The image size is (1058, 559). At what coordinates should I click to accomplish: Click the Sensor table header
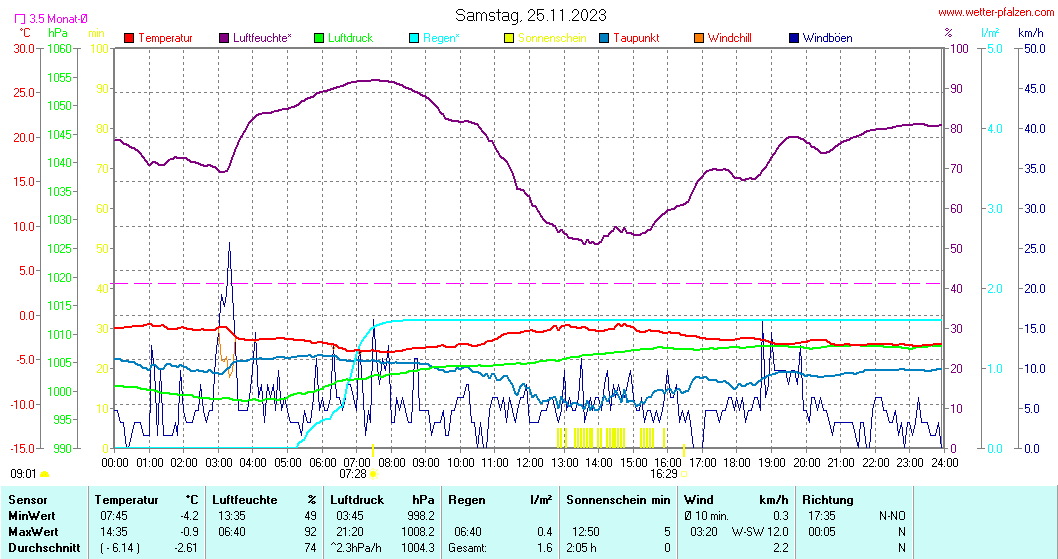pyautogui.click(x=28, y=500)
